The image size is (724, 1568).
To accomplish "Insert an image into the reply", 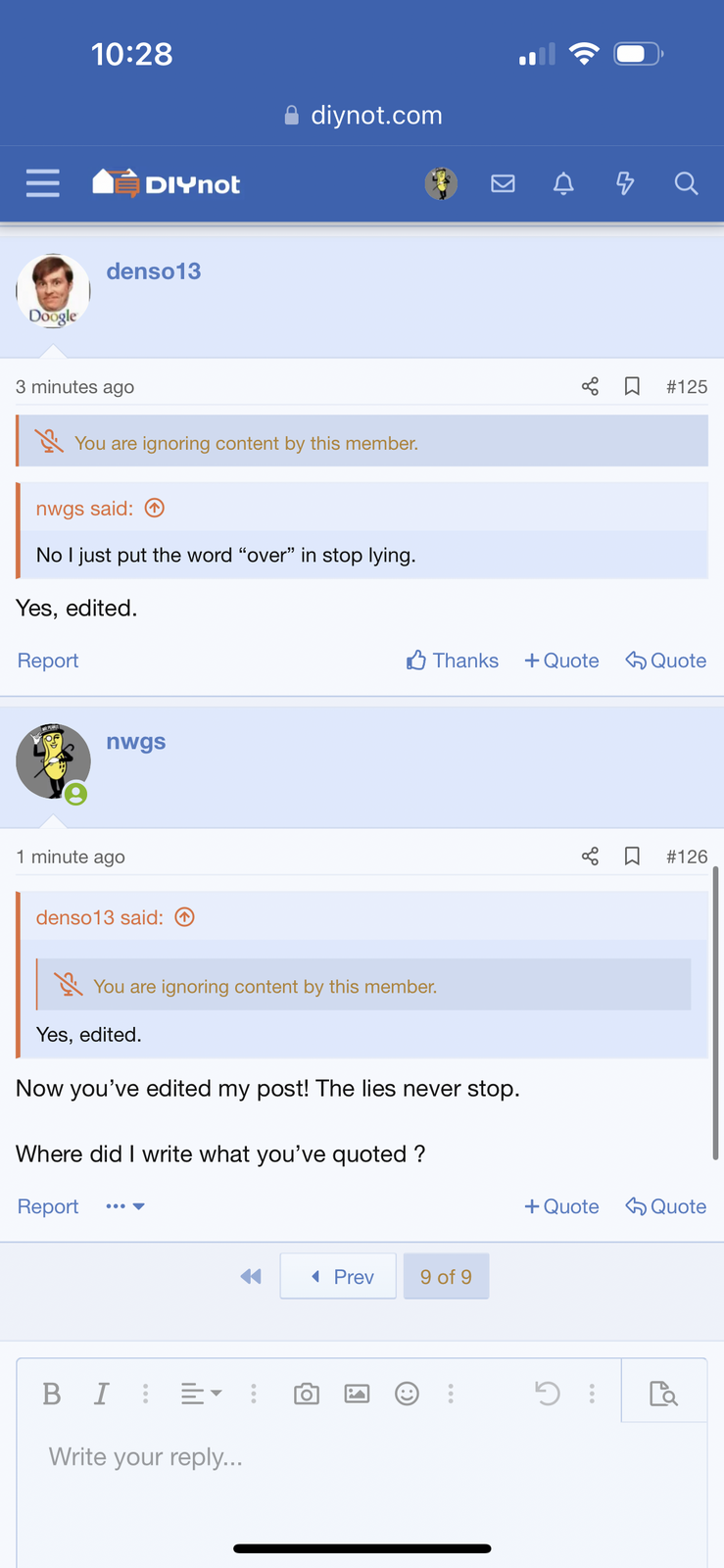I will pos(357,1393).
